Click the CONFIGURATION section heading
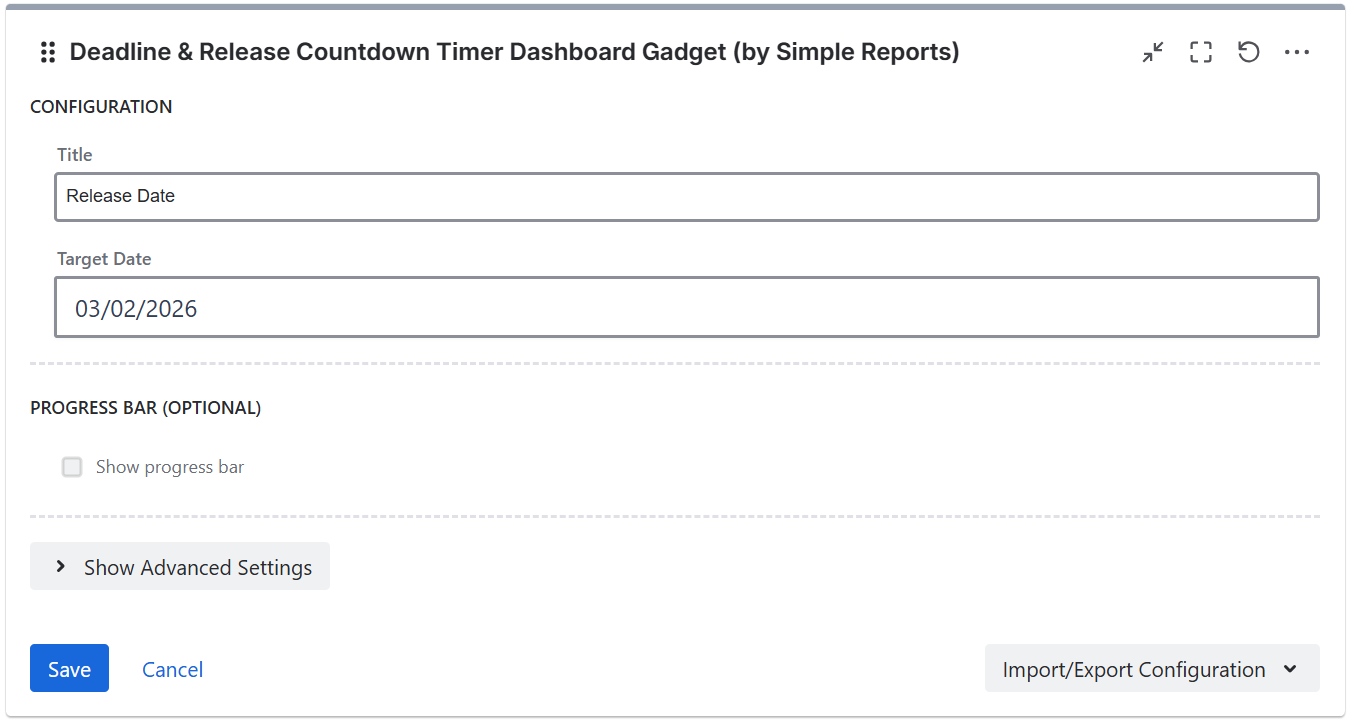1352x722 pixels. point(101,107)
